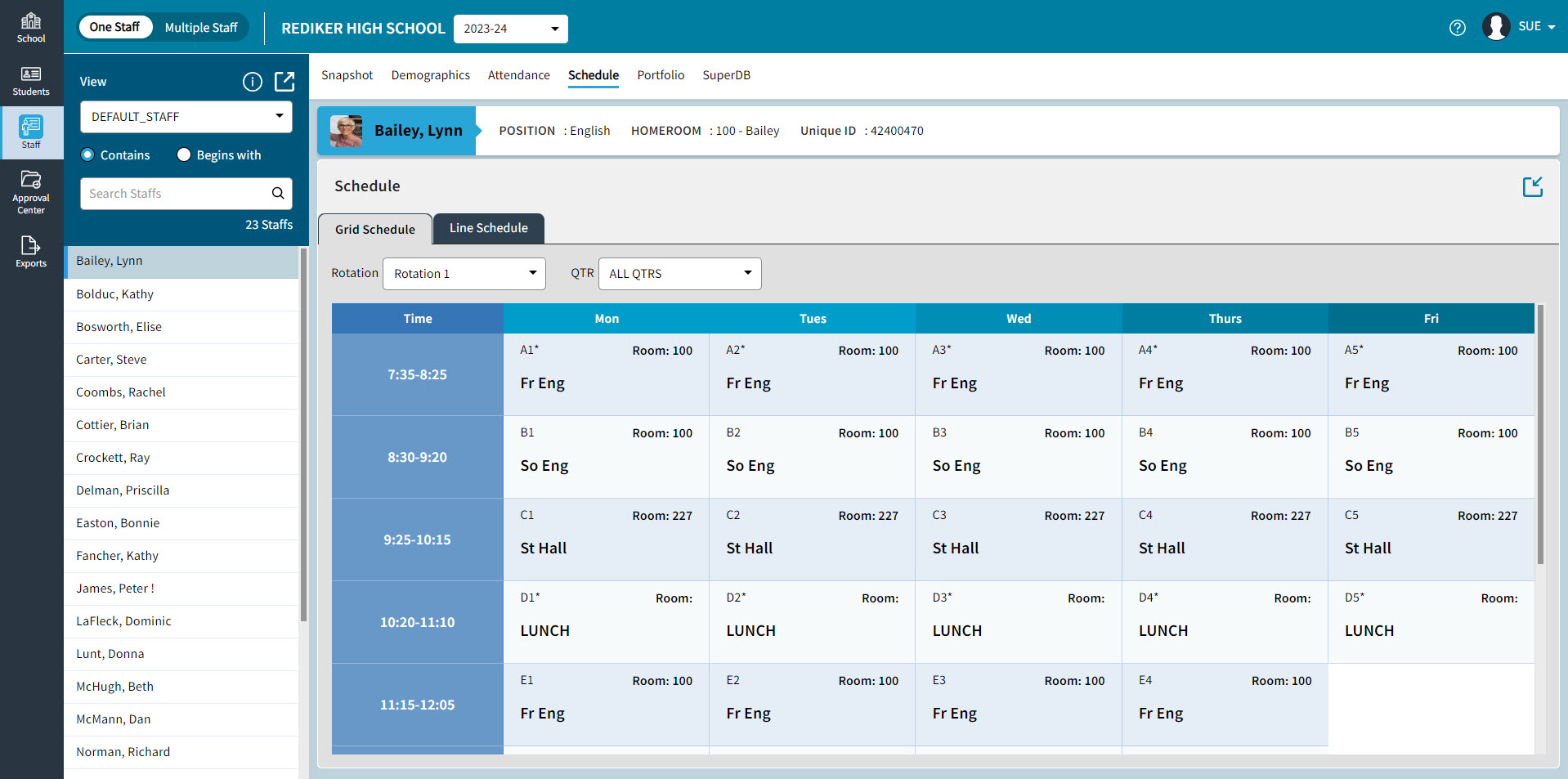Viewport: 1568px width, 779px height.
Task: Expand the SUE user menu arrow
Action: [x=1552, y=28]
